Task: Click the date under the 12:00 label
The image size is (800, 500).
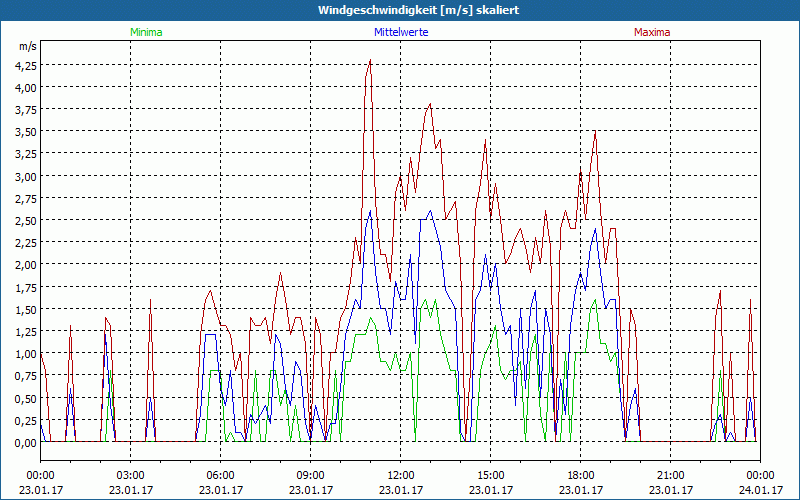Action: tap(401, 490)
